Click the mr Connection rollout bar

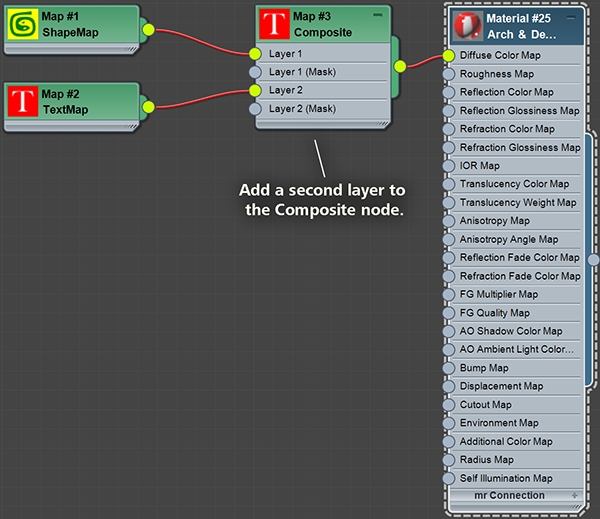(x=515, y=495)
